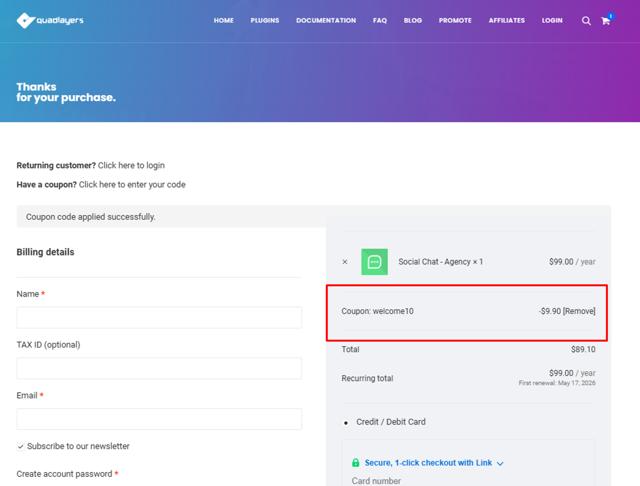The width and height of the screenshot is (640, 486).
Task: Remove Social Chat item with x icon
Action: pos(345,262)
